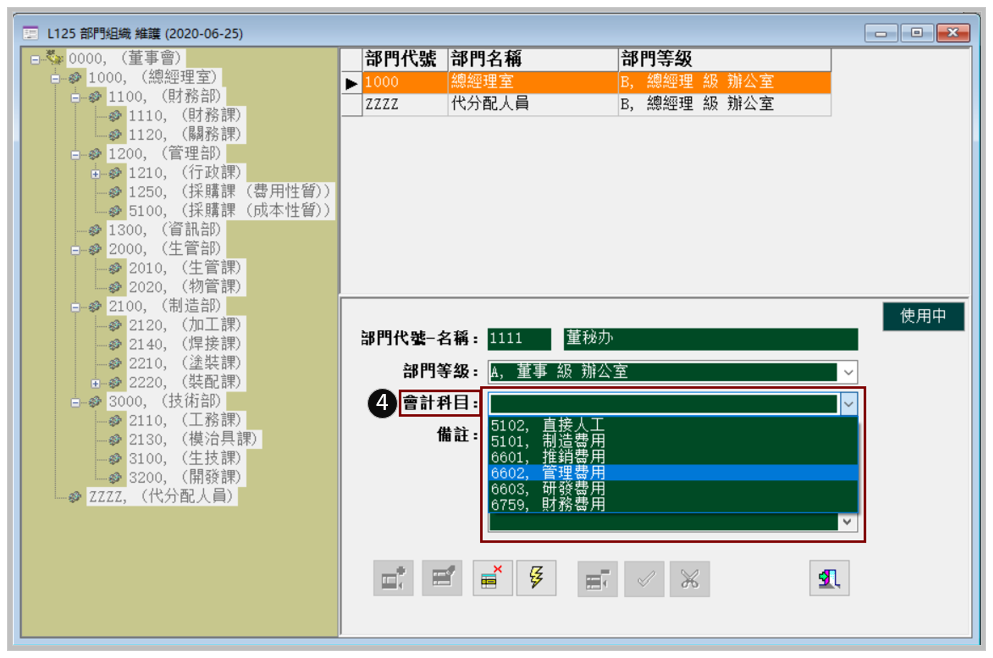Choose 5102 直接人工 from the list

point(673,425)
